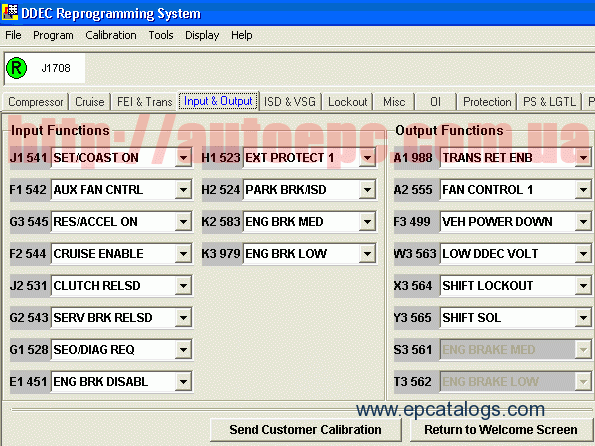
Task: Switch to the Compressor tab
Action: pos(36,102)
